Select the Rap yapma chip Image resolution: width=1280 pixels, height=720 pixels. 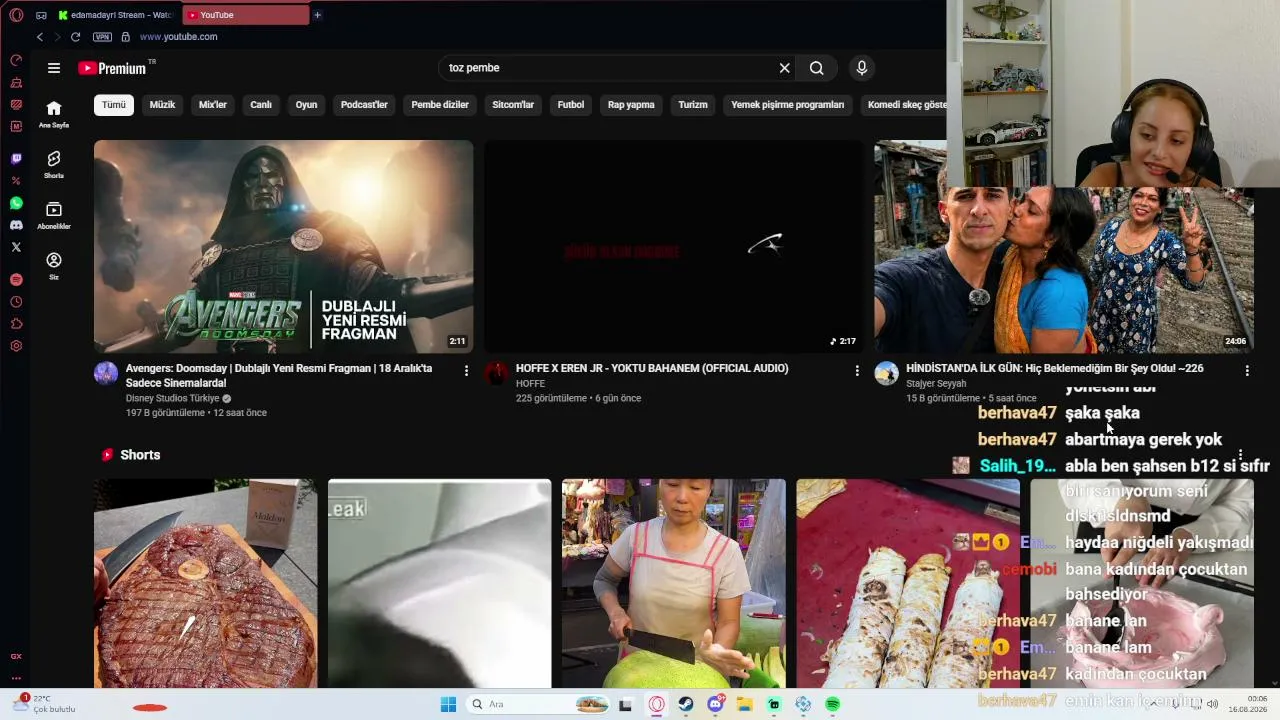pyautogui.click(x=631, y=105)
